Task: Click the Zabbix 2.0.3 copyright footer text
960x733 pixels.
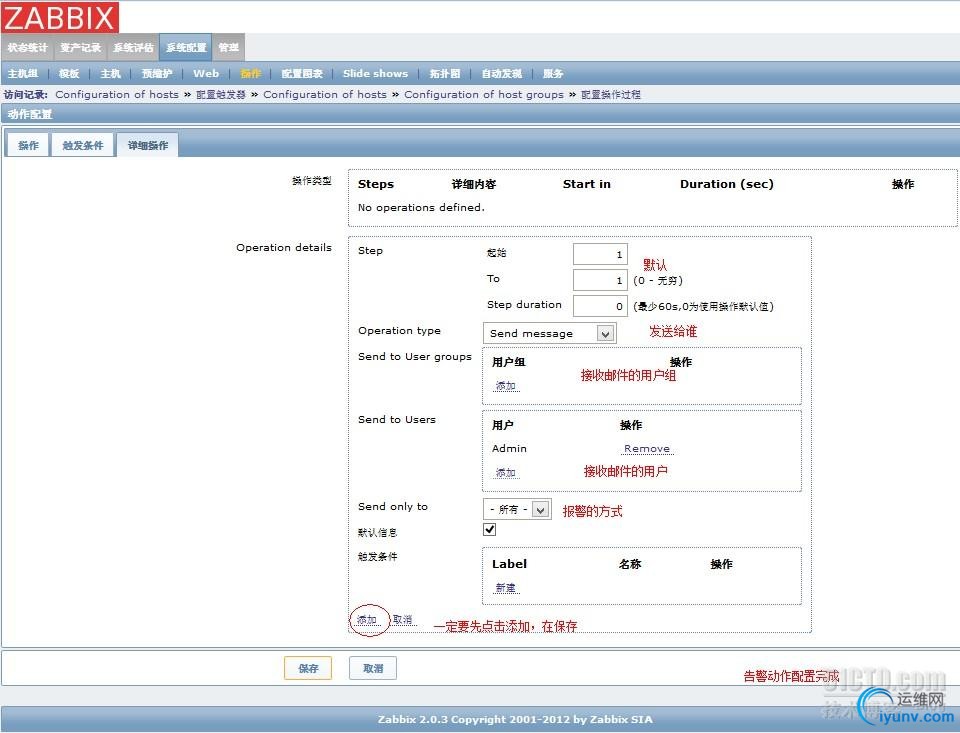Action: 515,720
